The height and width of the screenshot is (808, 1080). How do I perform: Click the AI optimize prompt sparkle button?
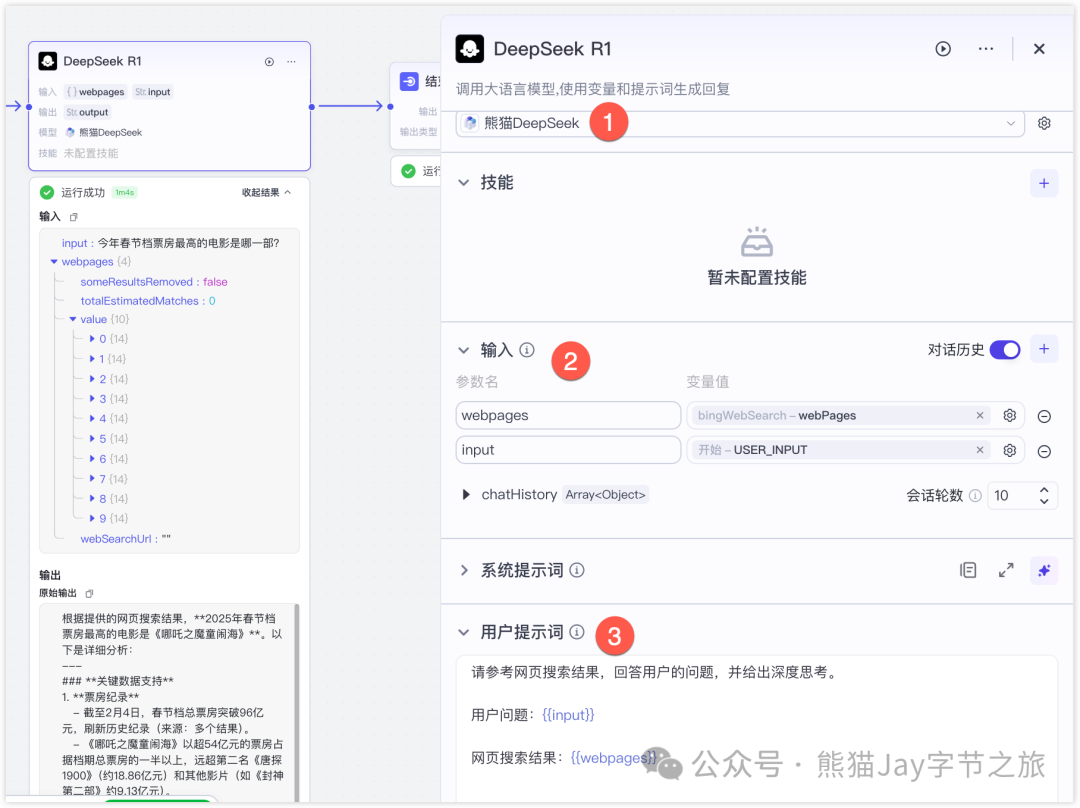[x=1043, y=570]
